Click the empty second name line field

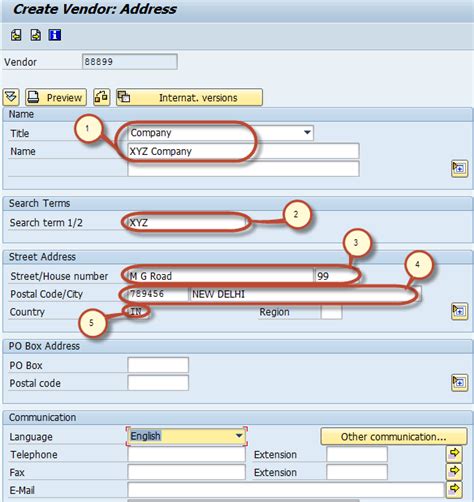(x=243, y=169)
